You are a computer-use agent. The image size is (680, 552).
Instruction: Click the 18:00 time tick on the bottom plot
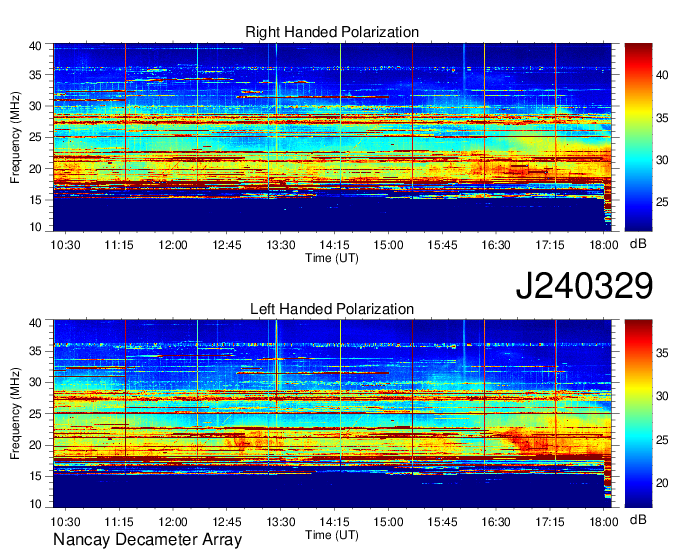click(x=604, y=522)
